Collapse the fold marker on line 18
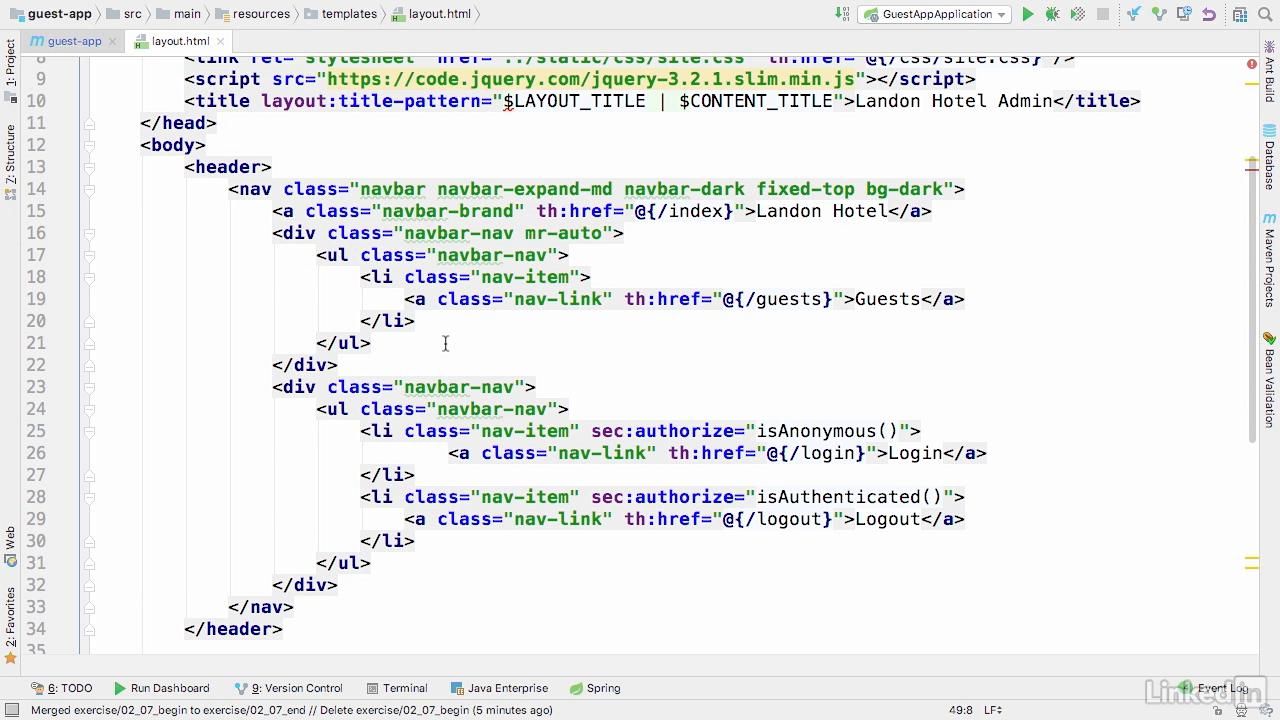Screen dimensions: 1280x720 coord(89,277)
